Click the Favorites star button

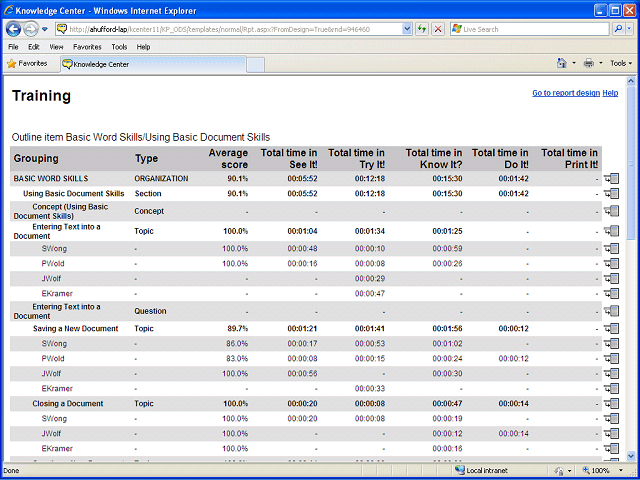27,64
